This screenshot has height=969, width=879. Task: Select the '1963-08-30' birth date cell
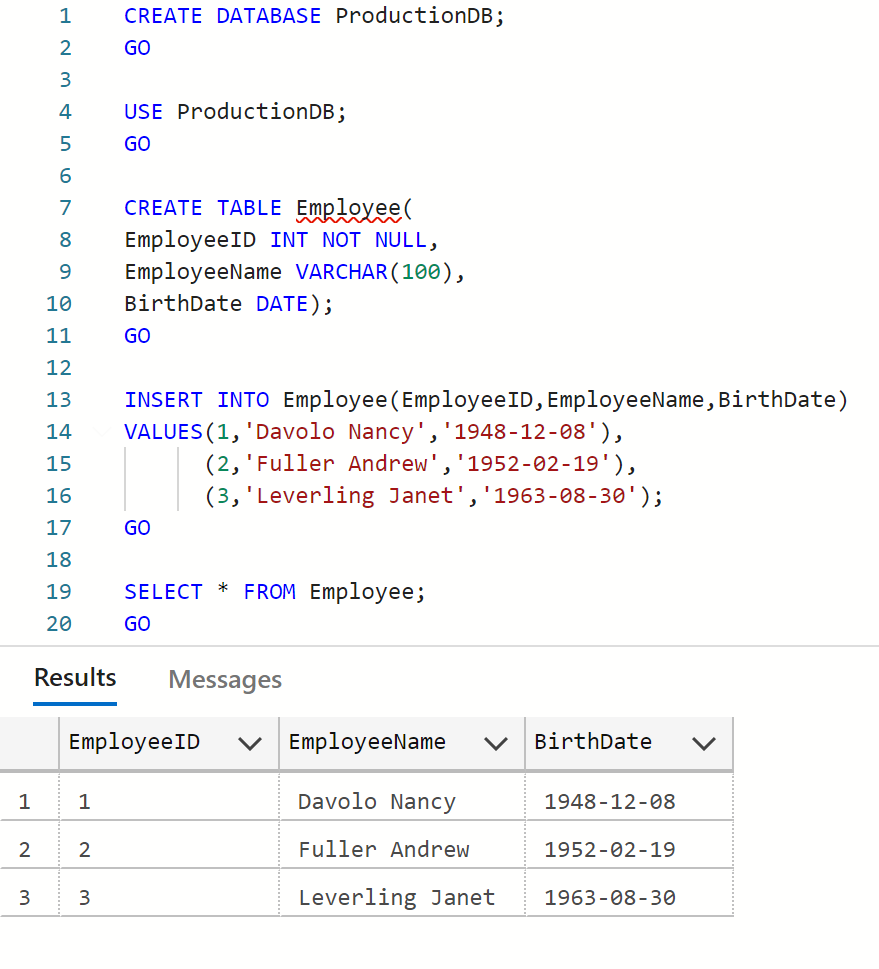[610, 897]
